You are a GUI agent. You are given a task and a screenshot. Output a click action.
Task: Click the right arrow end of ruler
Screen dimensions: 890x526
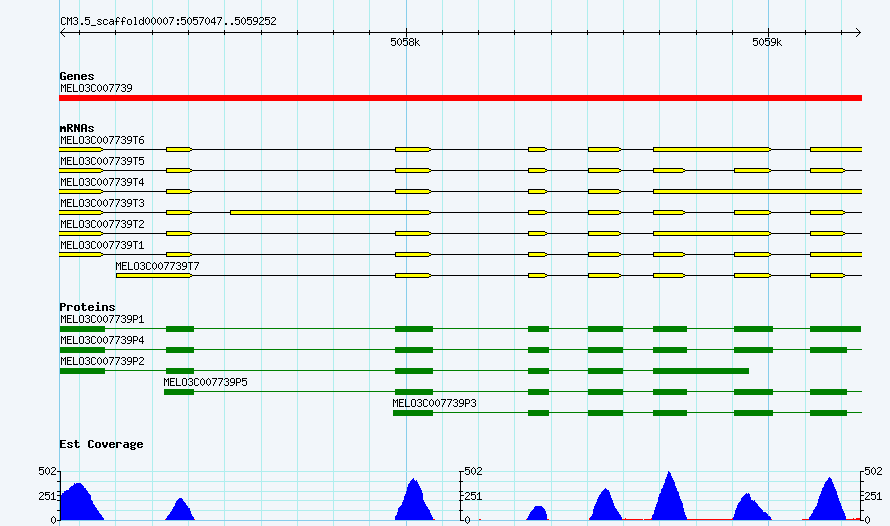point(858,33)
